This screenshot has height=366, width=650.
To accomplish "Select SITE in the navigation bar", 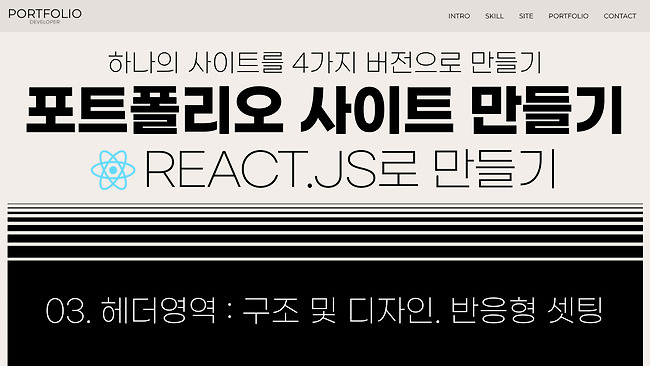I will [x=526, y=16].
